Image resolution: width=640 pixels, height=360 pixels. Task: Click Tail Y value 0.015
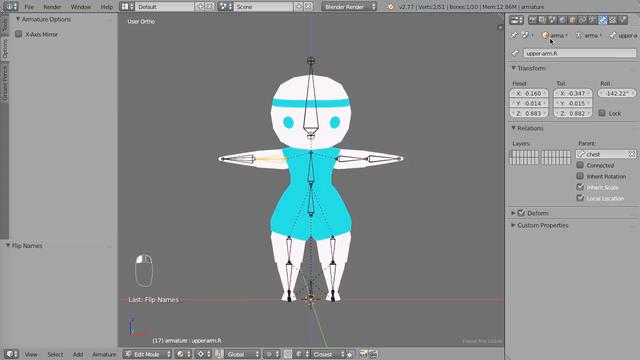point(573,103)
